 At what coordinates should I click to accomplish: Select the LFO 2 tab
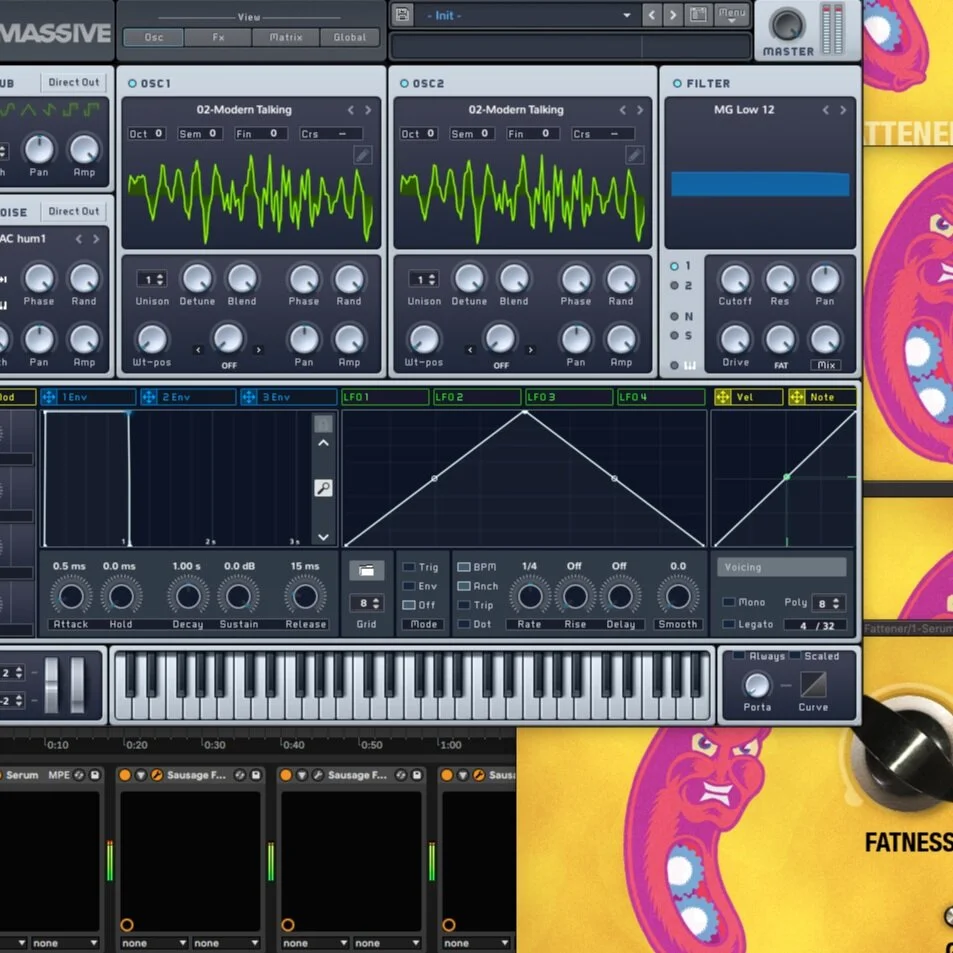click(x=476, y=397)
